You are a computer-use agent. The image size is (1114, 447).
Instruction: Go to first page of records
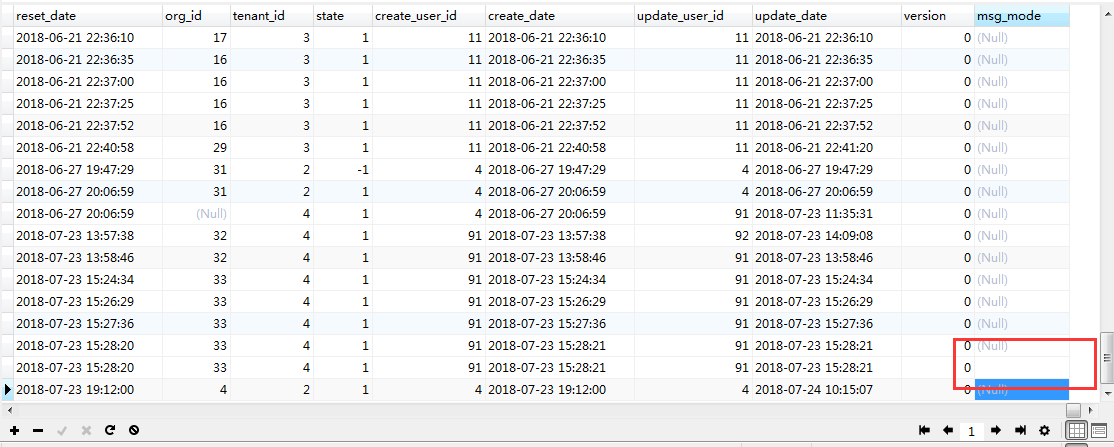[x=926, y=430]
